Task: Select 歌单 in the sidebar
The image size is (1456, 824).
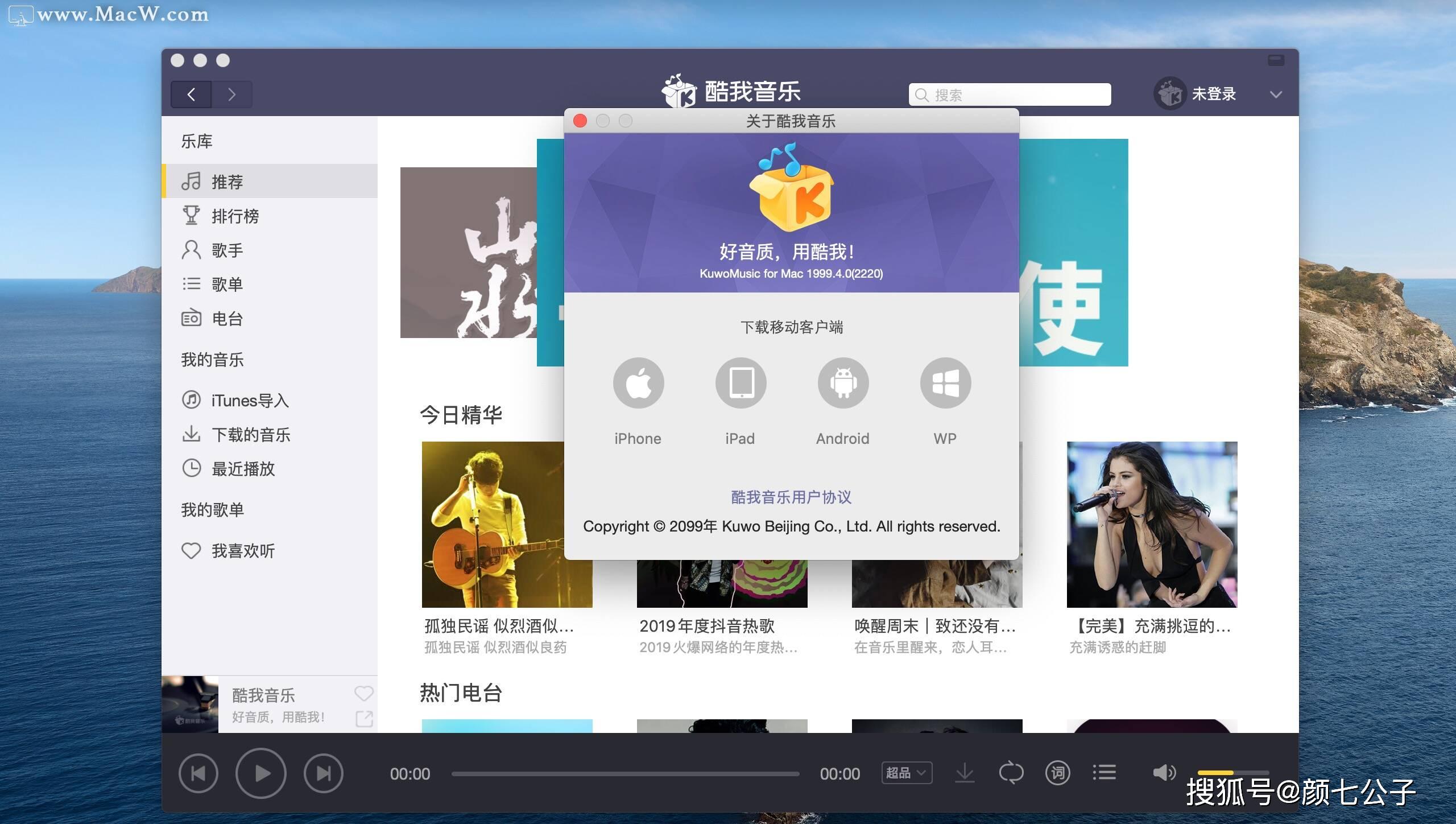Action: [x=270, y=284]
